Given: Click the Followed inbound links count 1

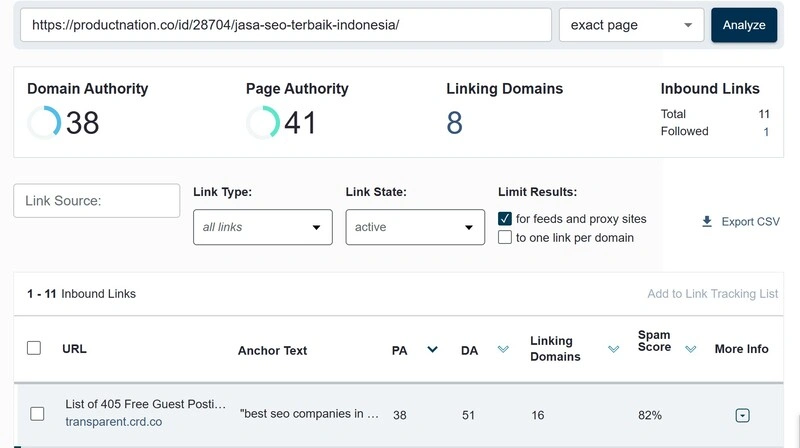Looking at the screenshot, I should pos(766,132).
